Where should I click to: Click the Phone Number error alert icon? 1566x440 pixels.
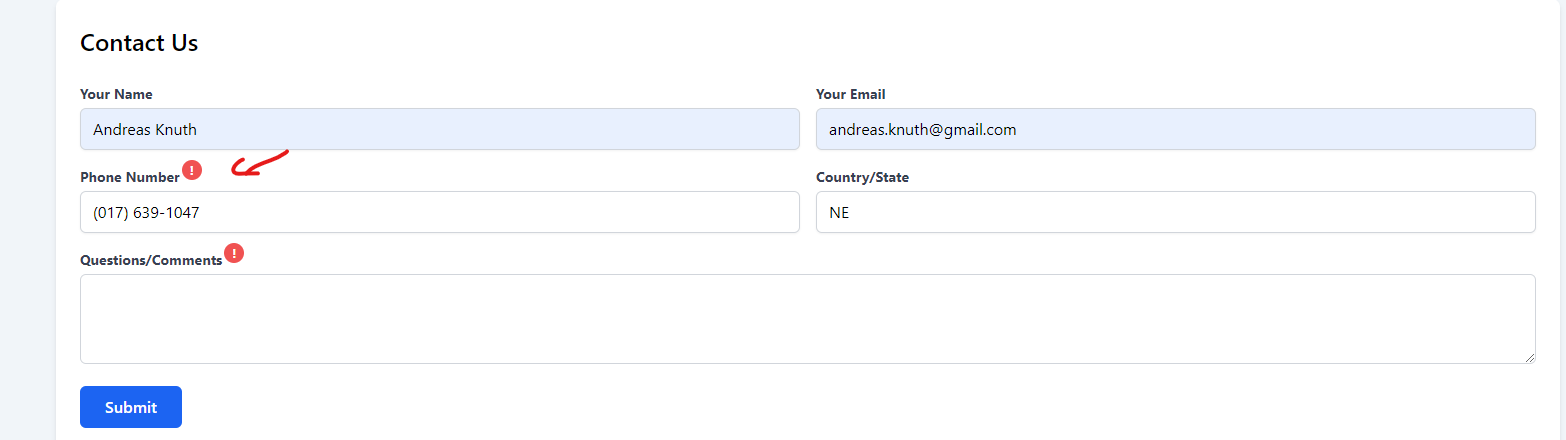192,170
